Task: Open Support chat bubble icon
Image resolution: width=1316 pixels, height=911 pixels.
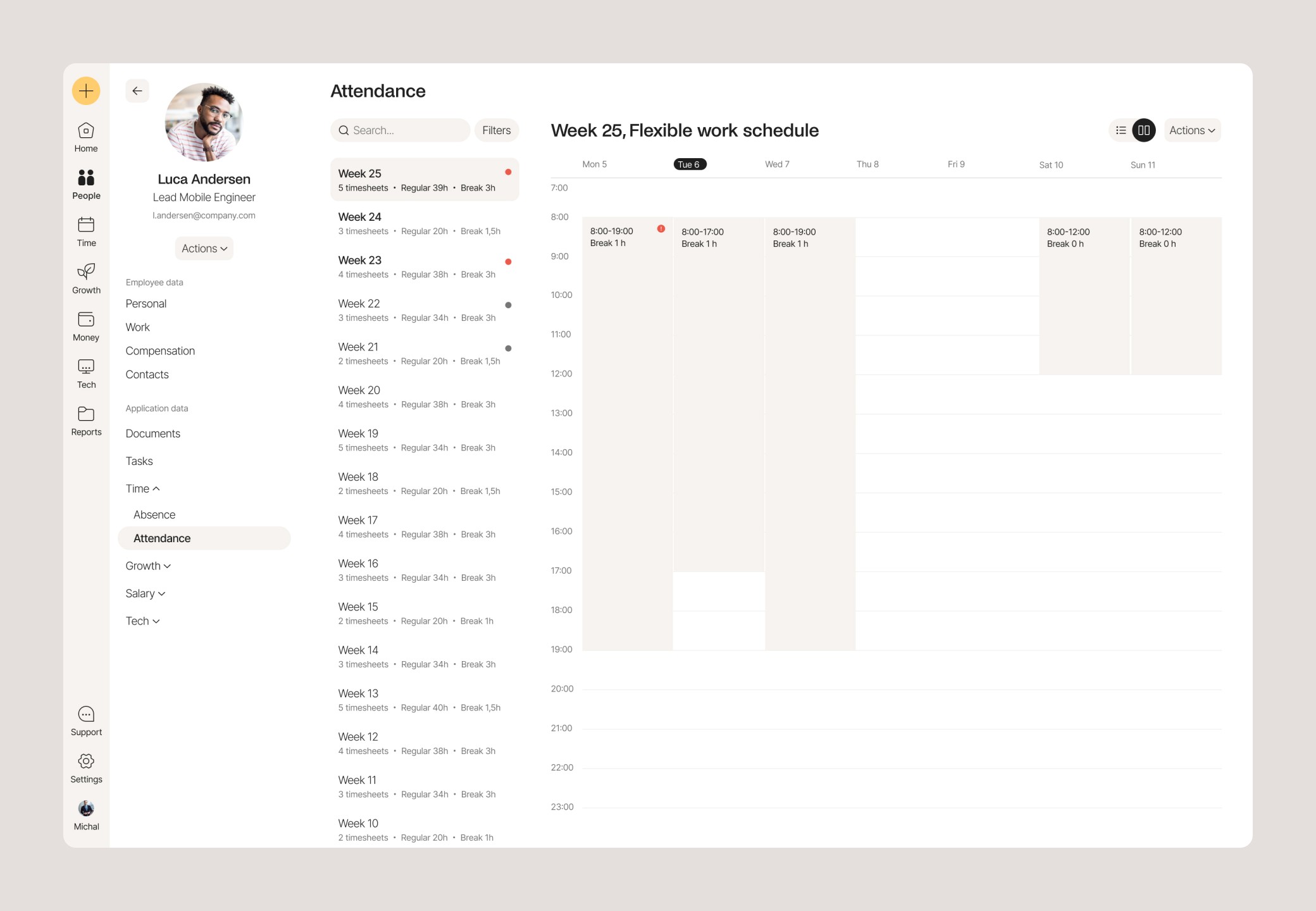Action: coord(86,721)
